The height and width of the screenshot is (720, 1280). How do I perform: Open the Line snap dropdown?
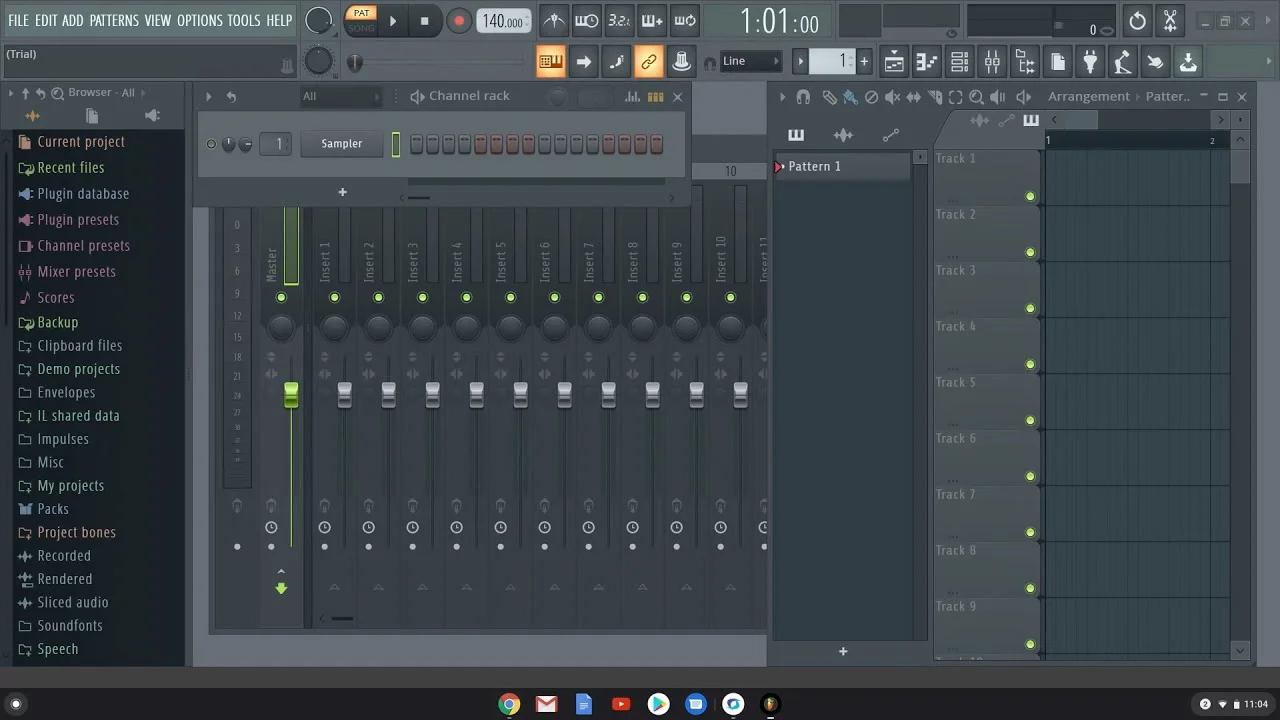750,60
